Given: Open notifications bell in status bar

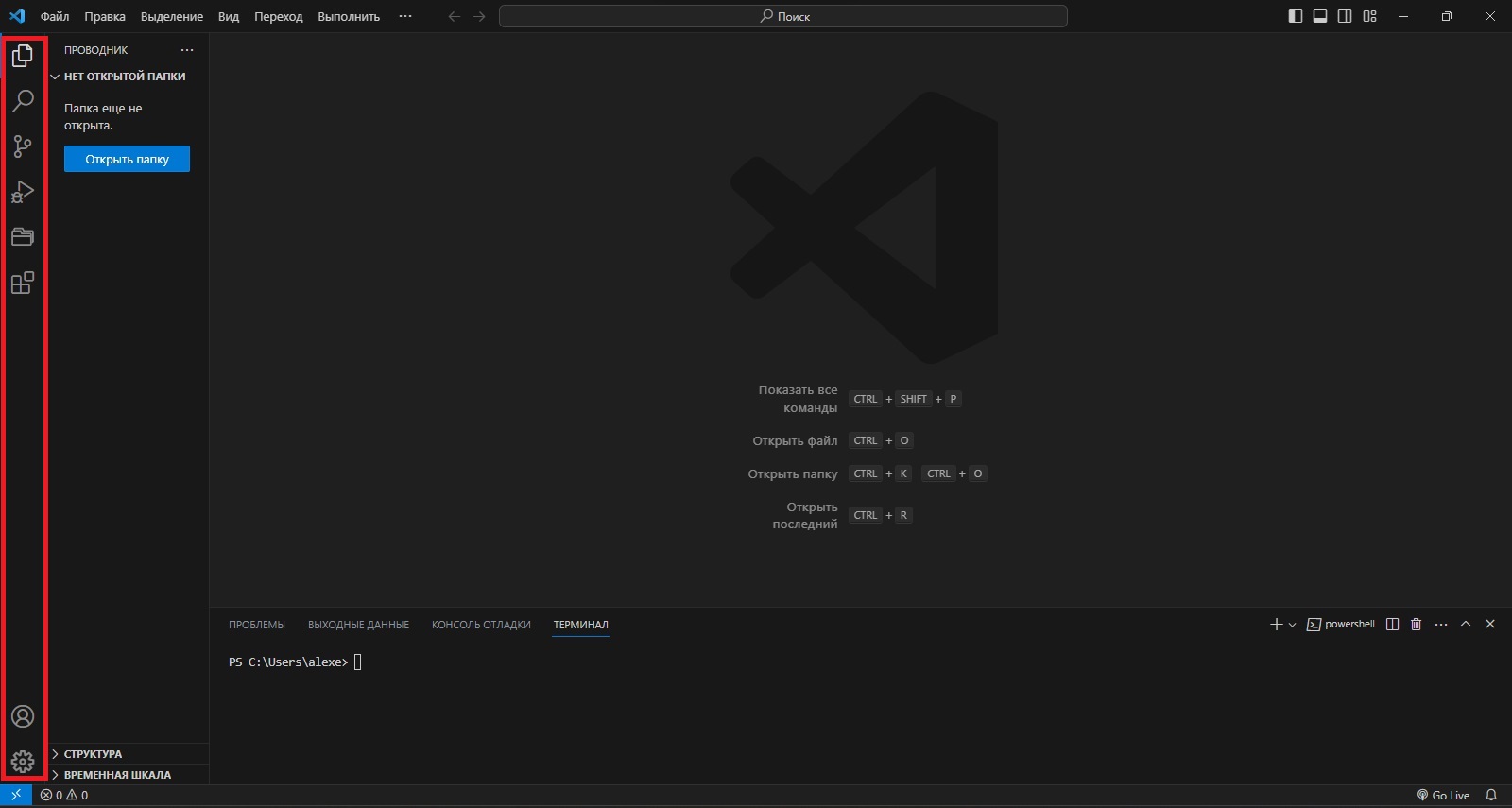Looking at the screenshot, I should tap(1491, 796).
